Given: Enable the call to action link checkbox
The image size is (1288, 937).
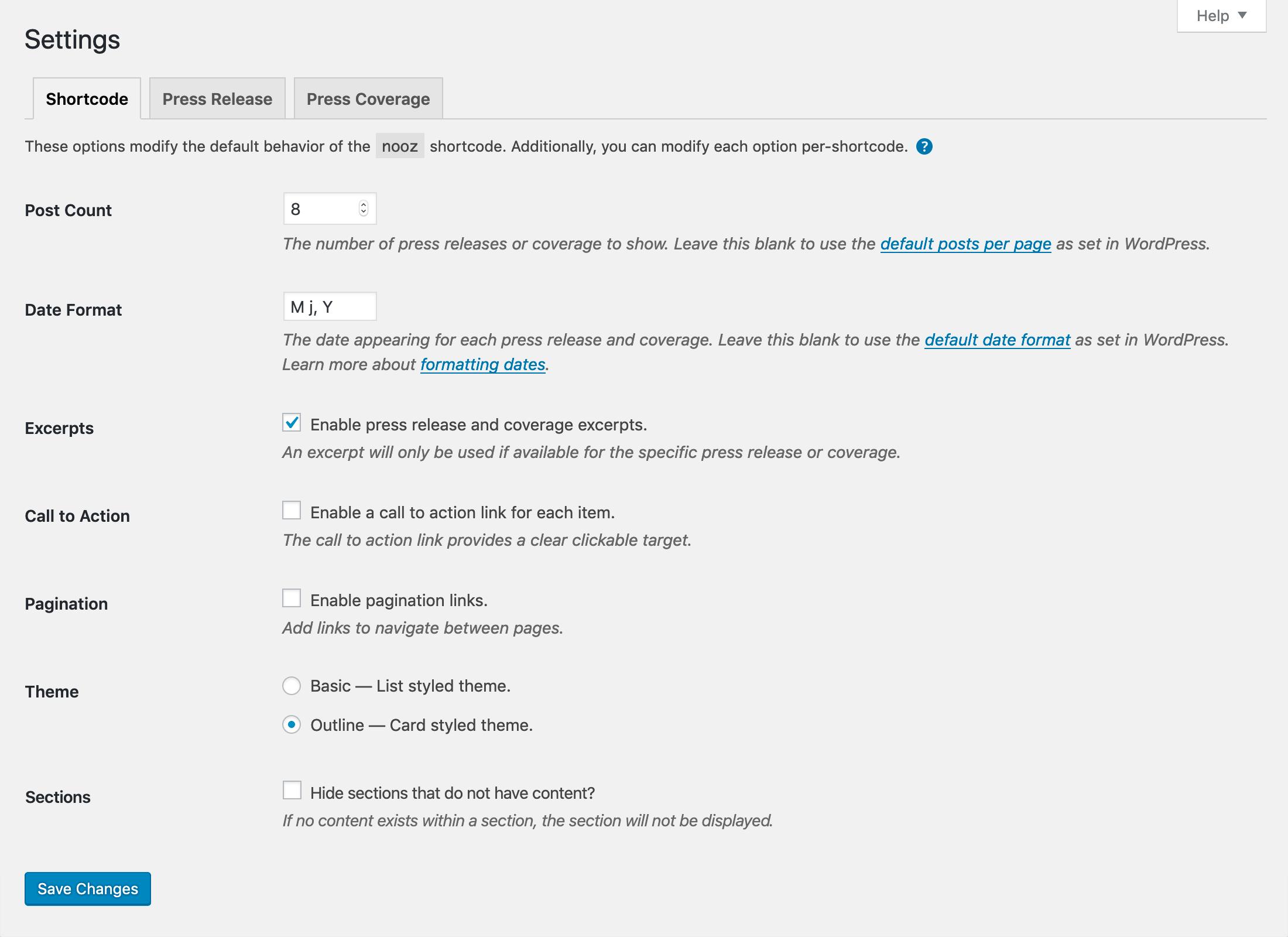Looking at the screenshot, I should pos(292,511).
